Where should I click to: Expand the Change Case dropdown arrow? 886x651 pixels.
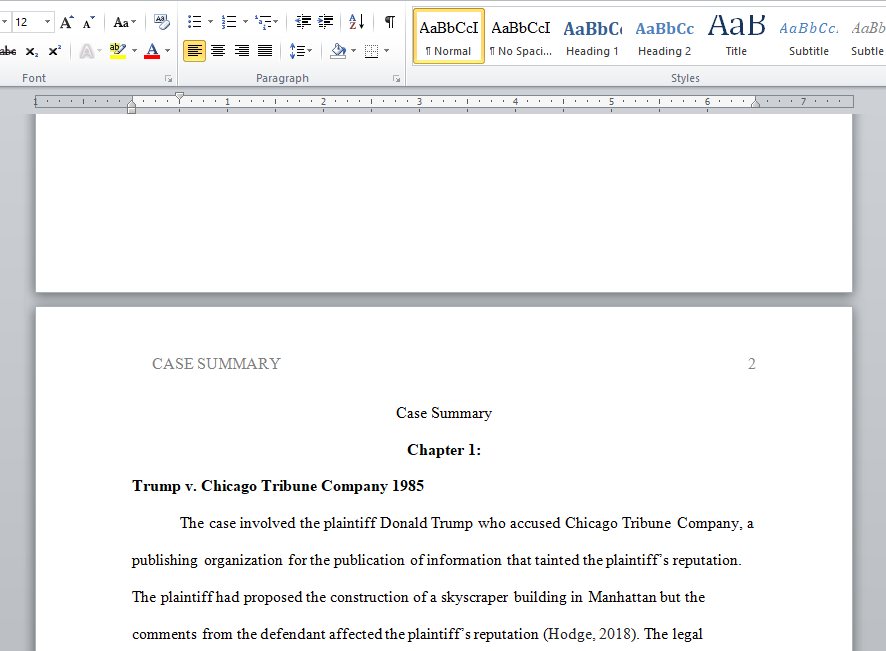[x=134, y=22]
